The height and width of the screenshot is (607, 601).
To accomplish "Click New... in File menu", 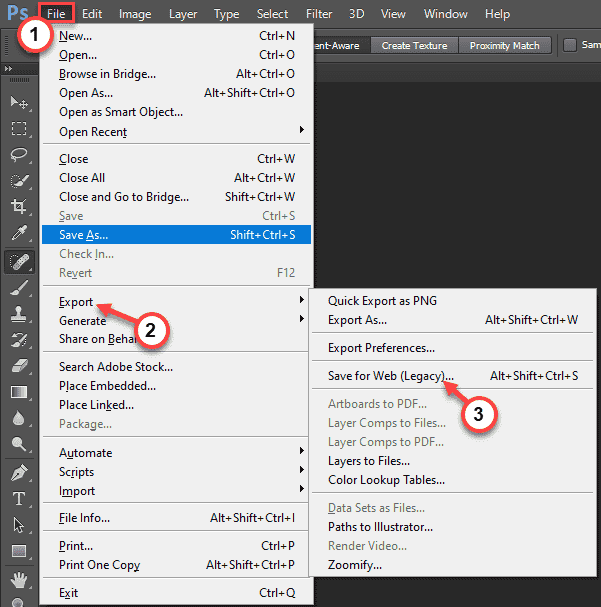I will (x=176, y=36).
